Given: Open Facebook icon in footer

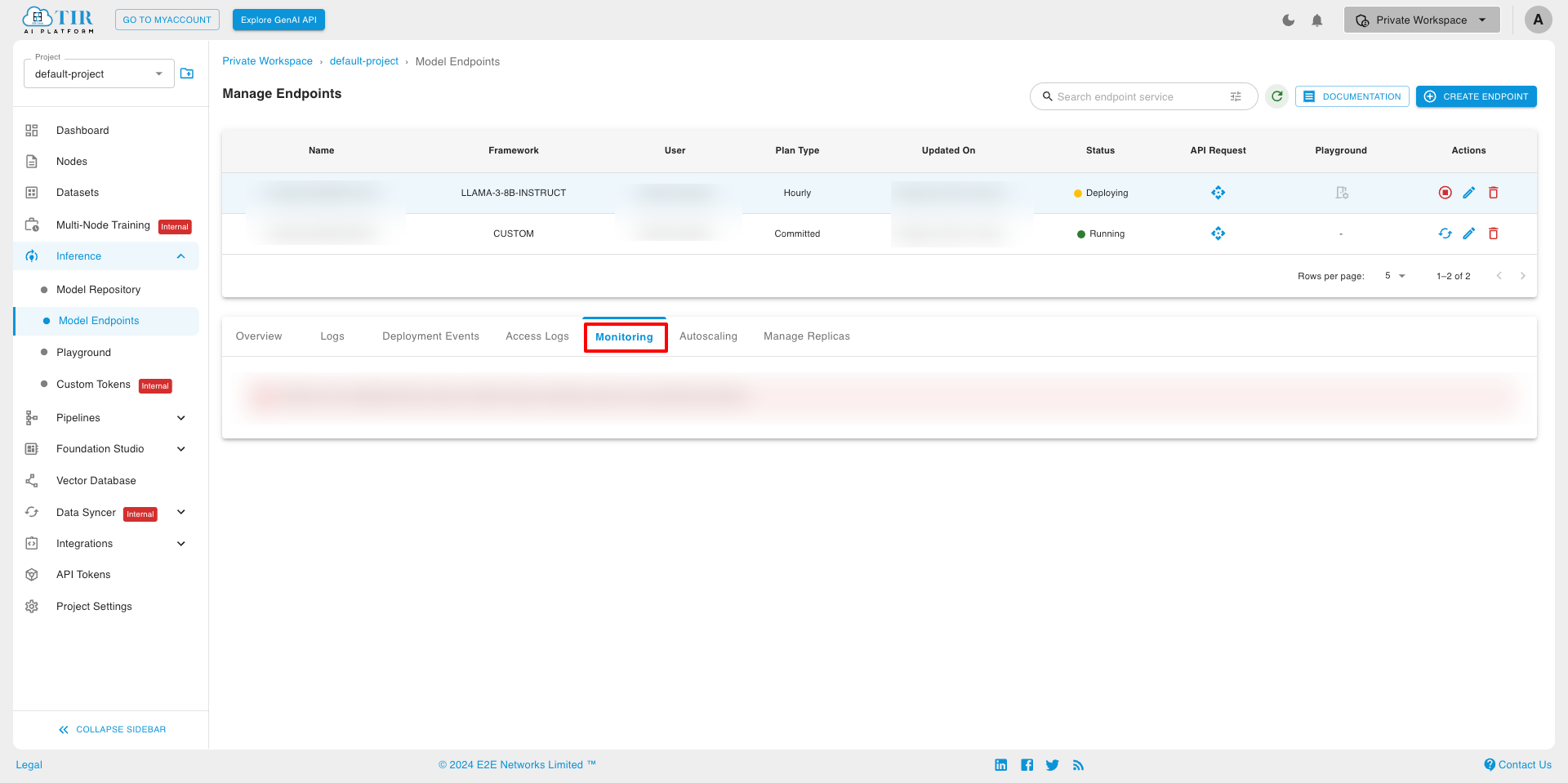Looking at the screenshot, I should coord(1027,765).
